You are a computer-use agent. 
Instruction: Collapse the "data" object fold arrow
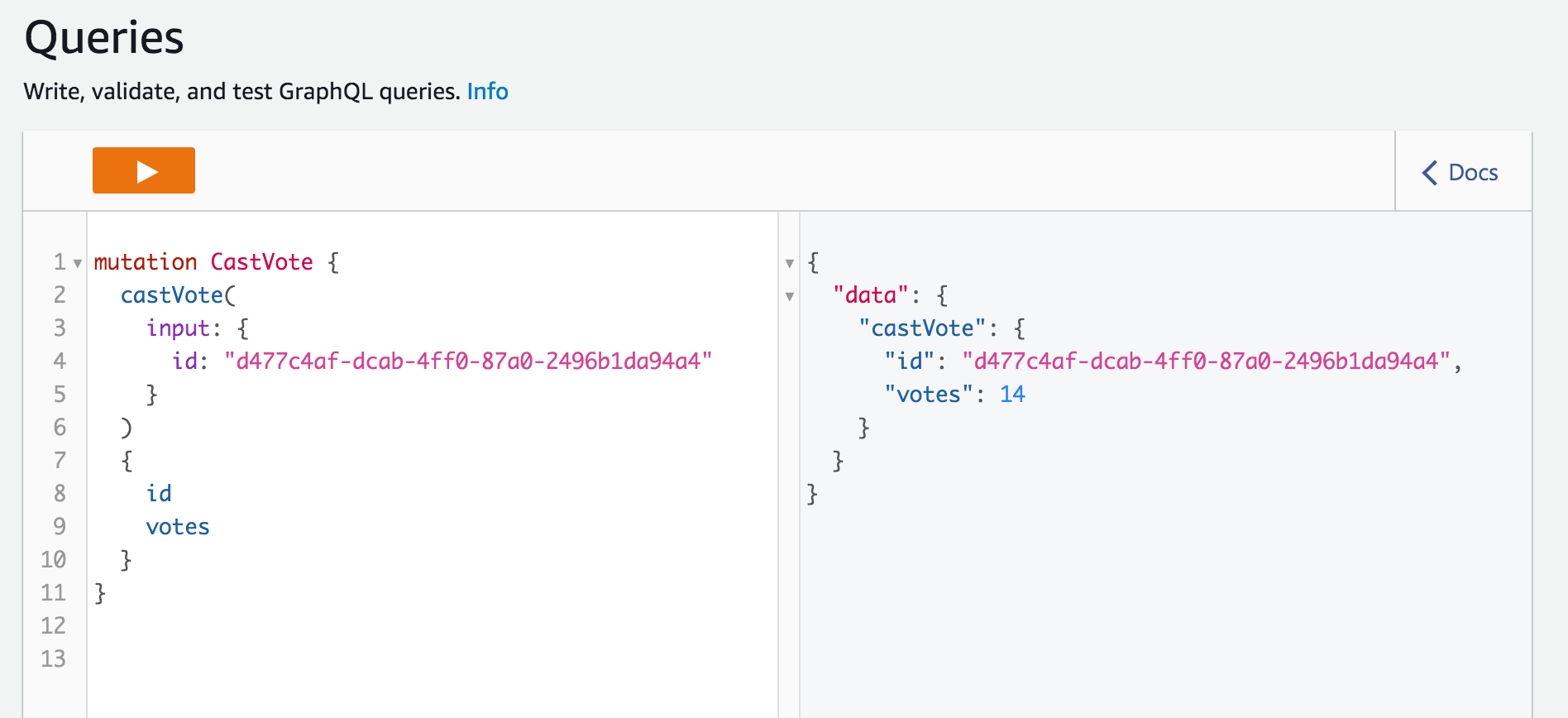click(x=790, y=297)
